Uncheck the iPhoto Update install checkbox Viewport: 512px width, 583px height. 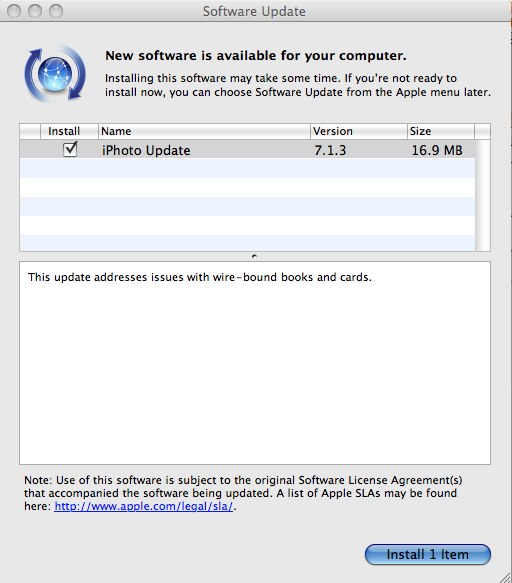tap(70, 149)
